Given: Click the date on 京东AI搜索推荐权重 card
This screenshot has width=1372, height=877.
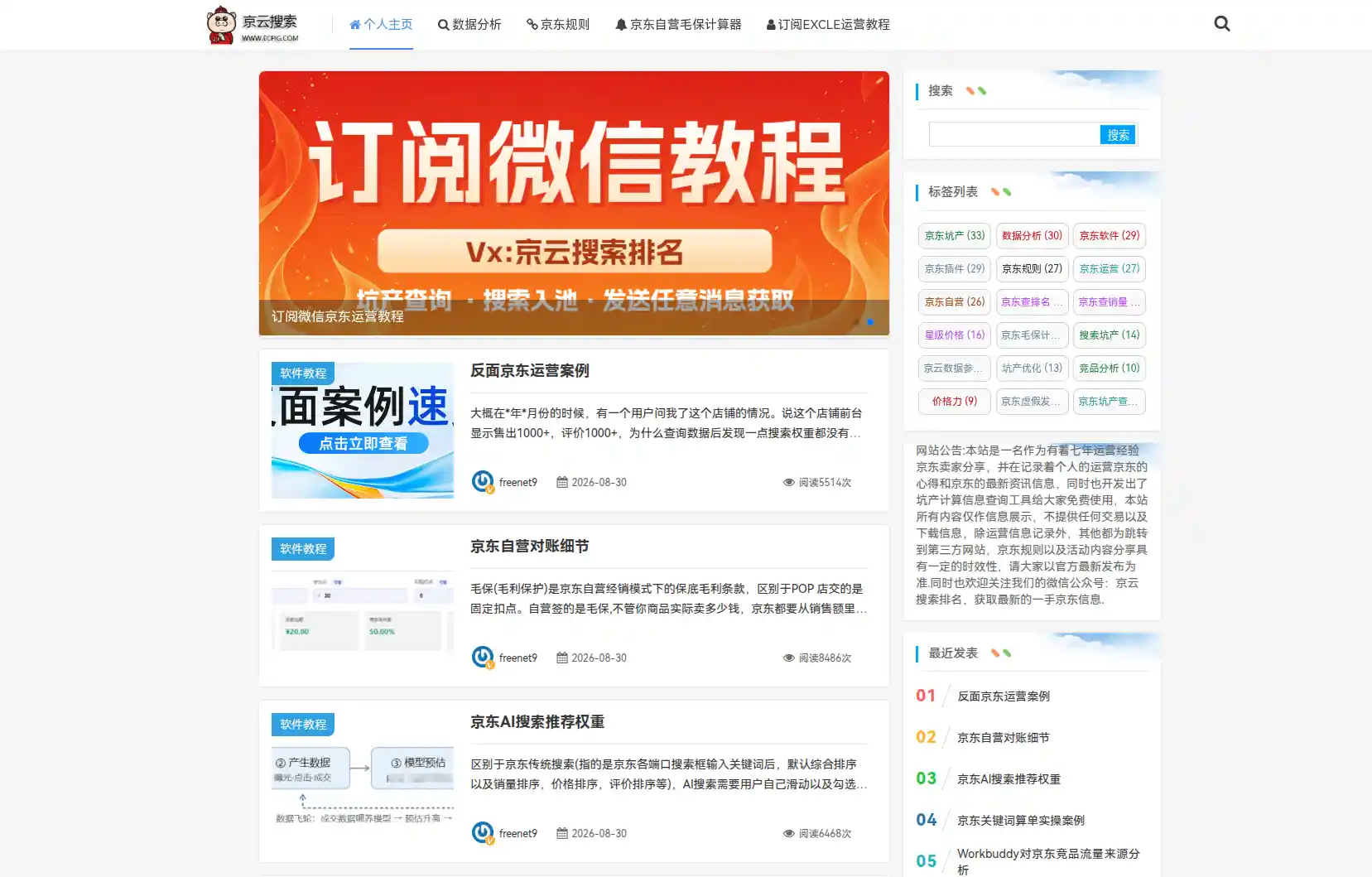Looking at the screenshot, I should pos(592,834).
